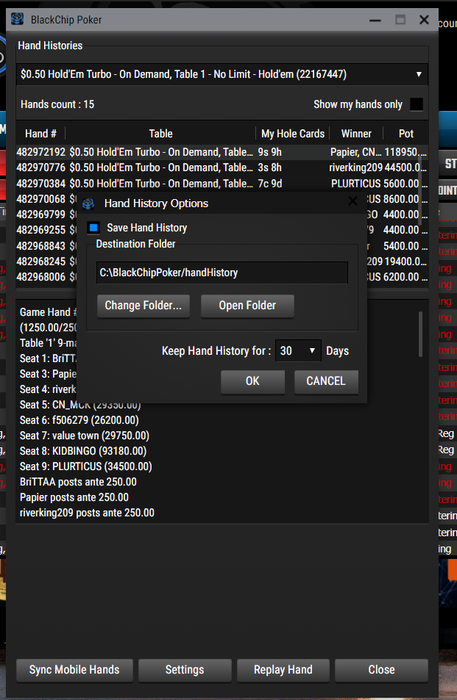Click Seat 8: KIDBINGO line
Screen dimensions: 457x700
pos(83,451)
